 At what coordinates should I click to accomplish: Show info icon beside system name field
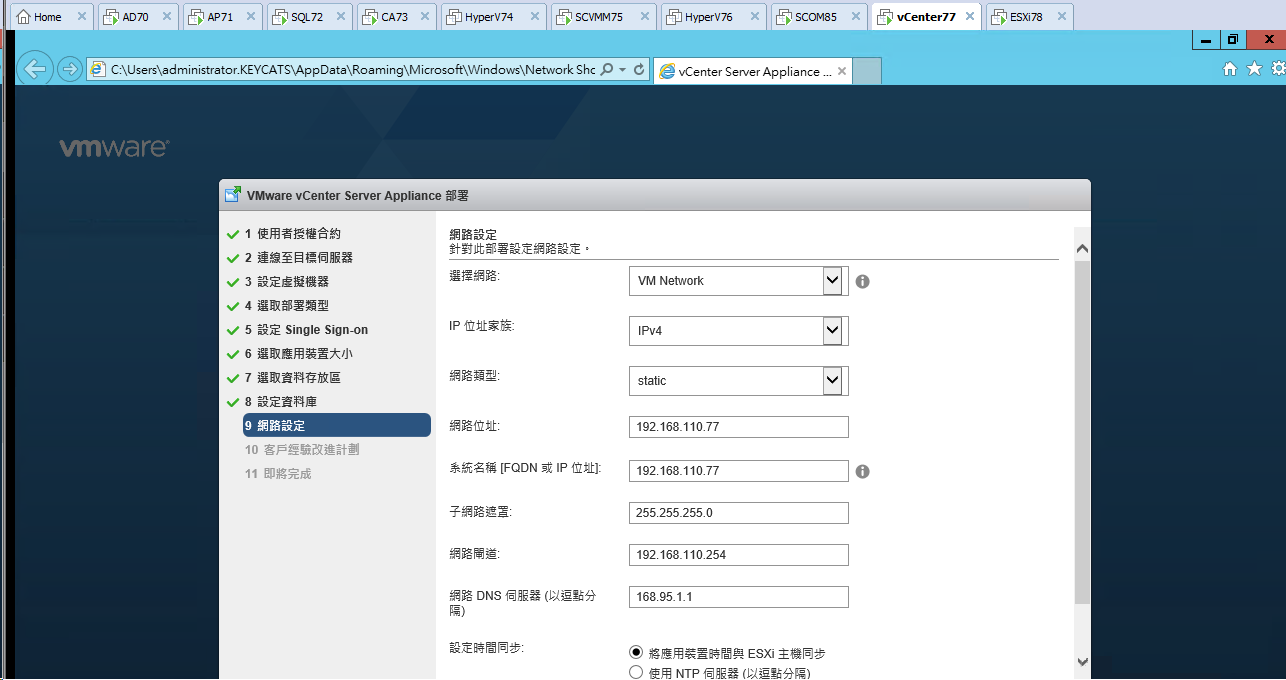(862, 471)
